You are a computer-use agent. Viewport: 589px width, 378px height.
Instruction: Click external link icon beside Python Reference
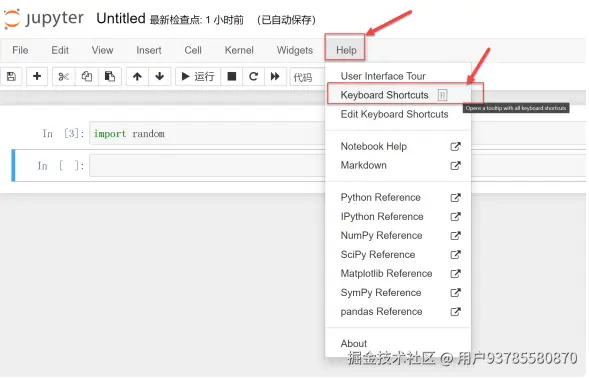point(455,197)
